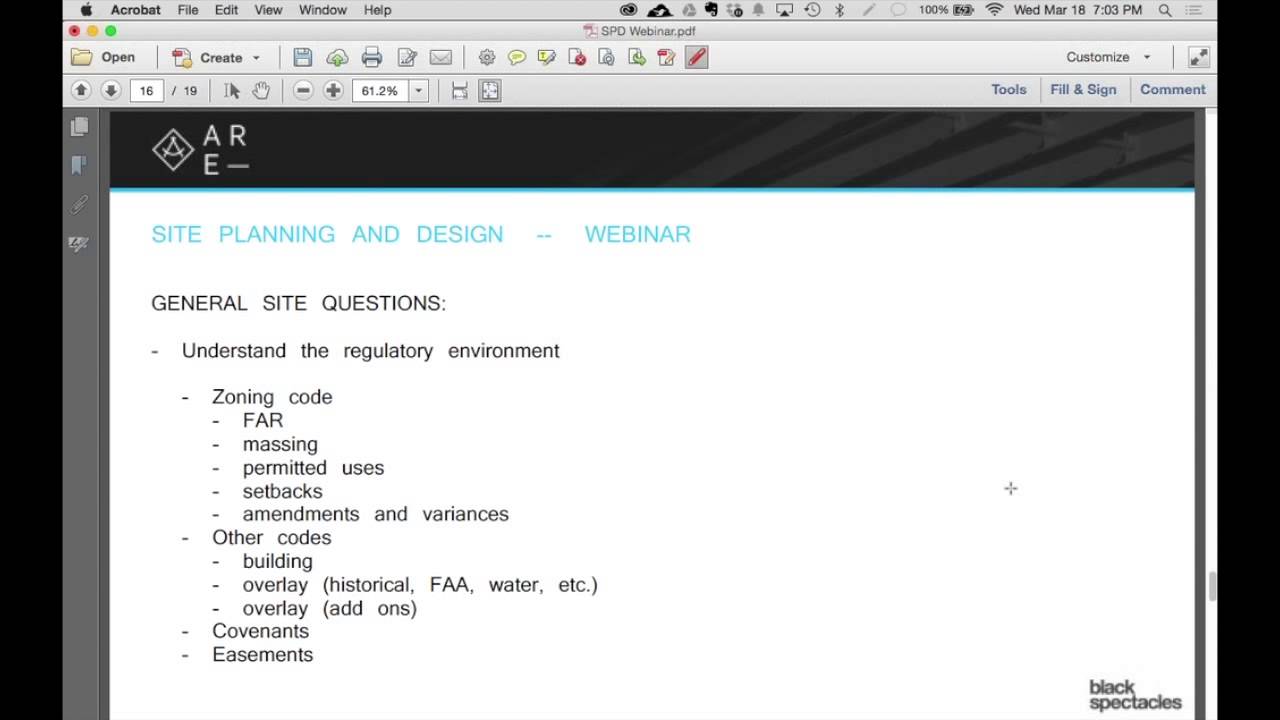Open the Apple menu

[87, 10]
